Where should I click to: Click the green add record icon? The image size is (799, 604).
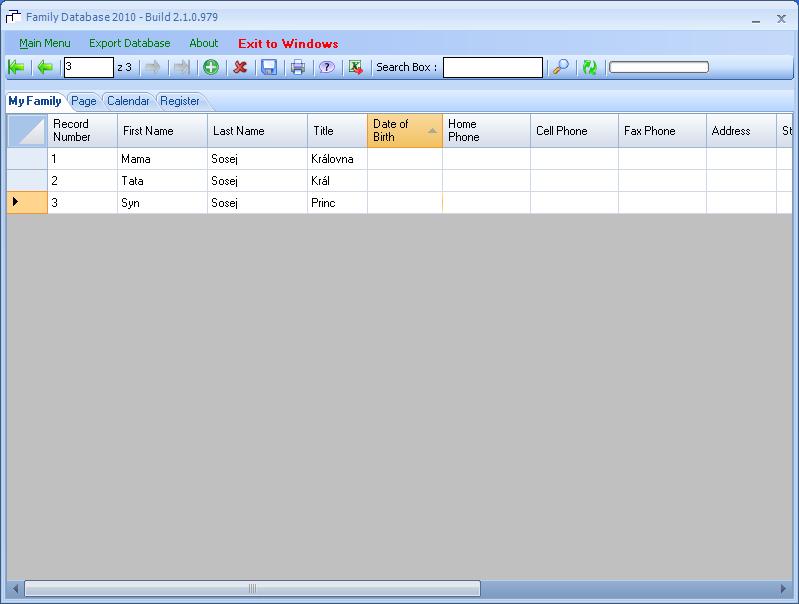coord(211,67)
